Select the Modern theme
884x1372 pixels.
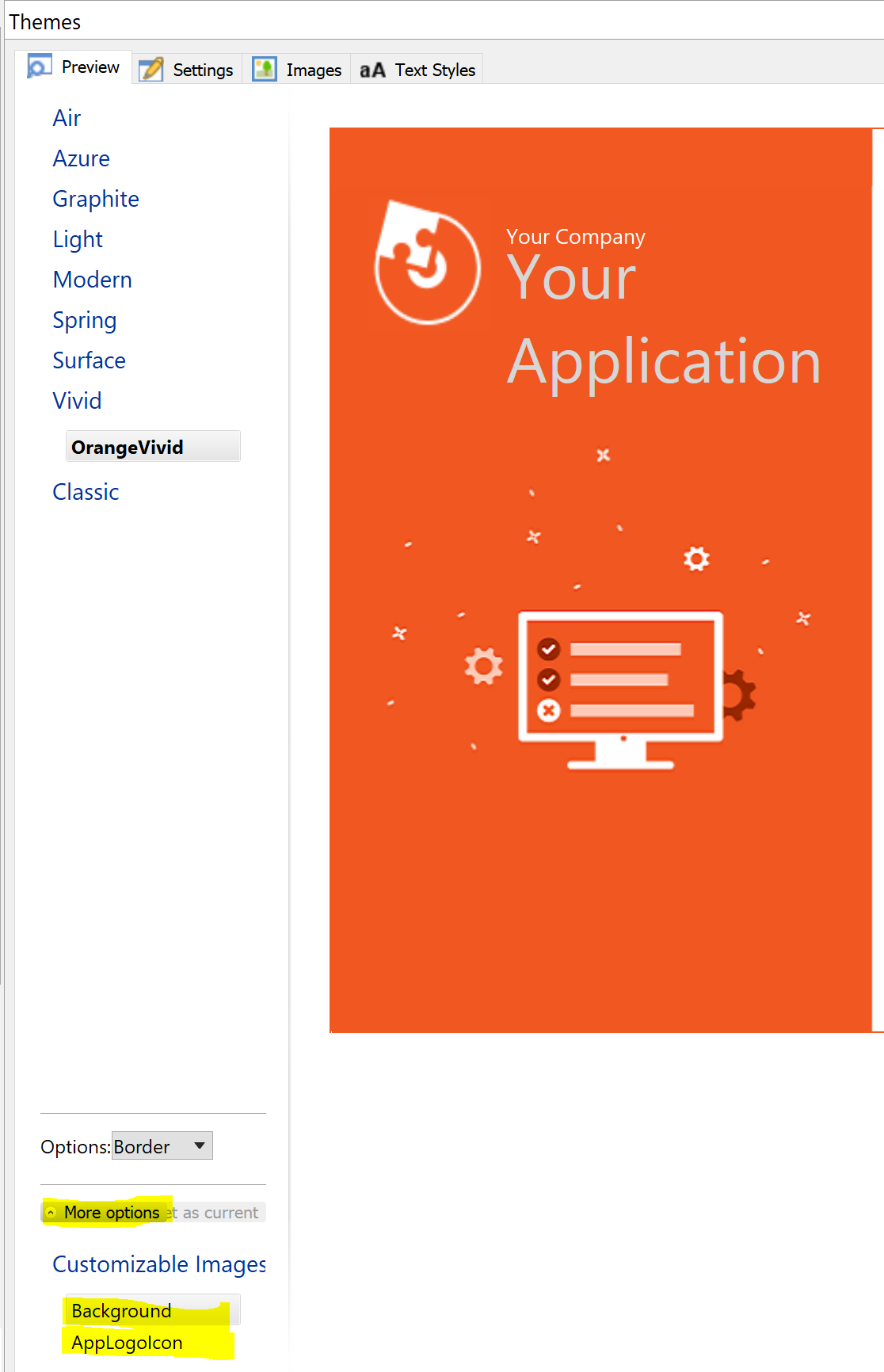92,280
